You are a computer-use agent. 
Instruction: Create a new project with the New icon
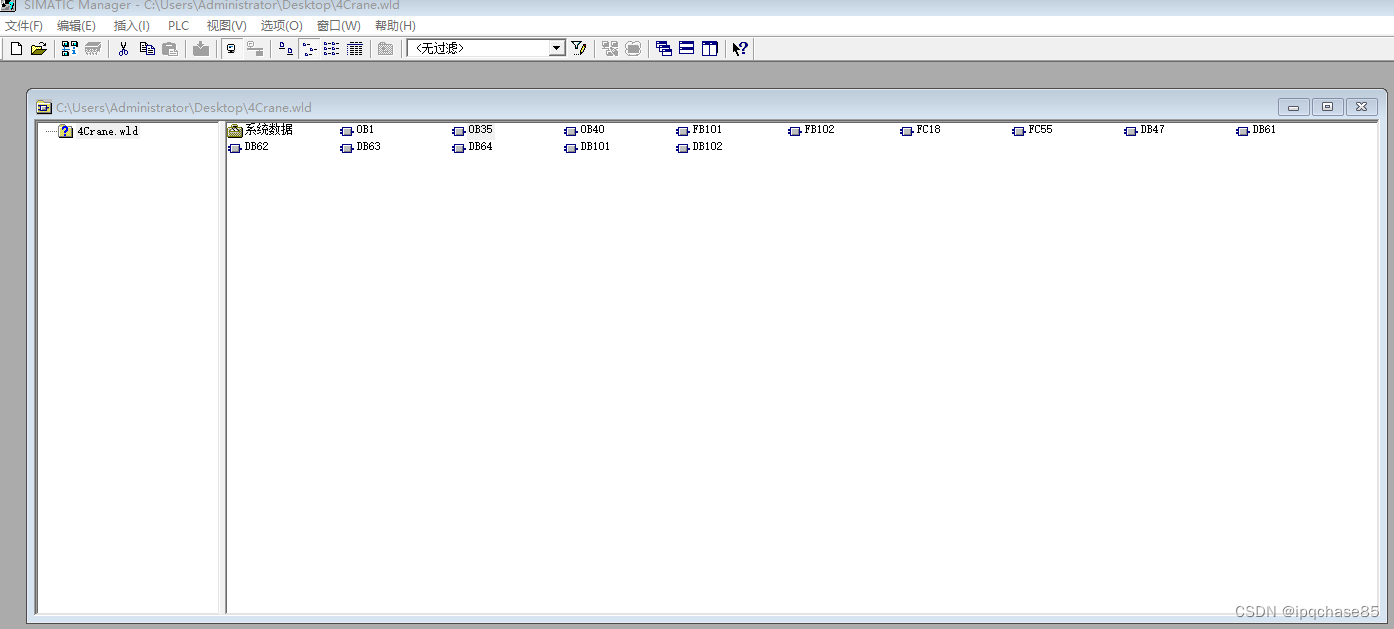[x=16, y=48]
